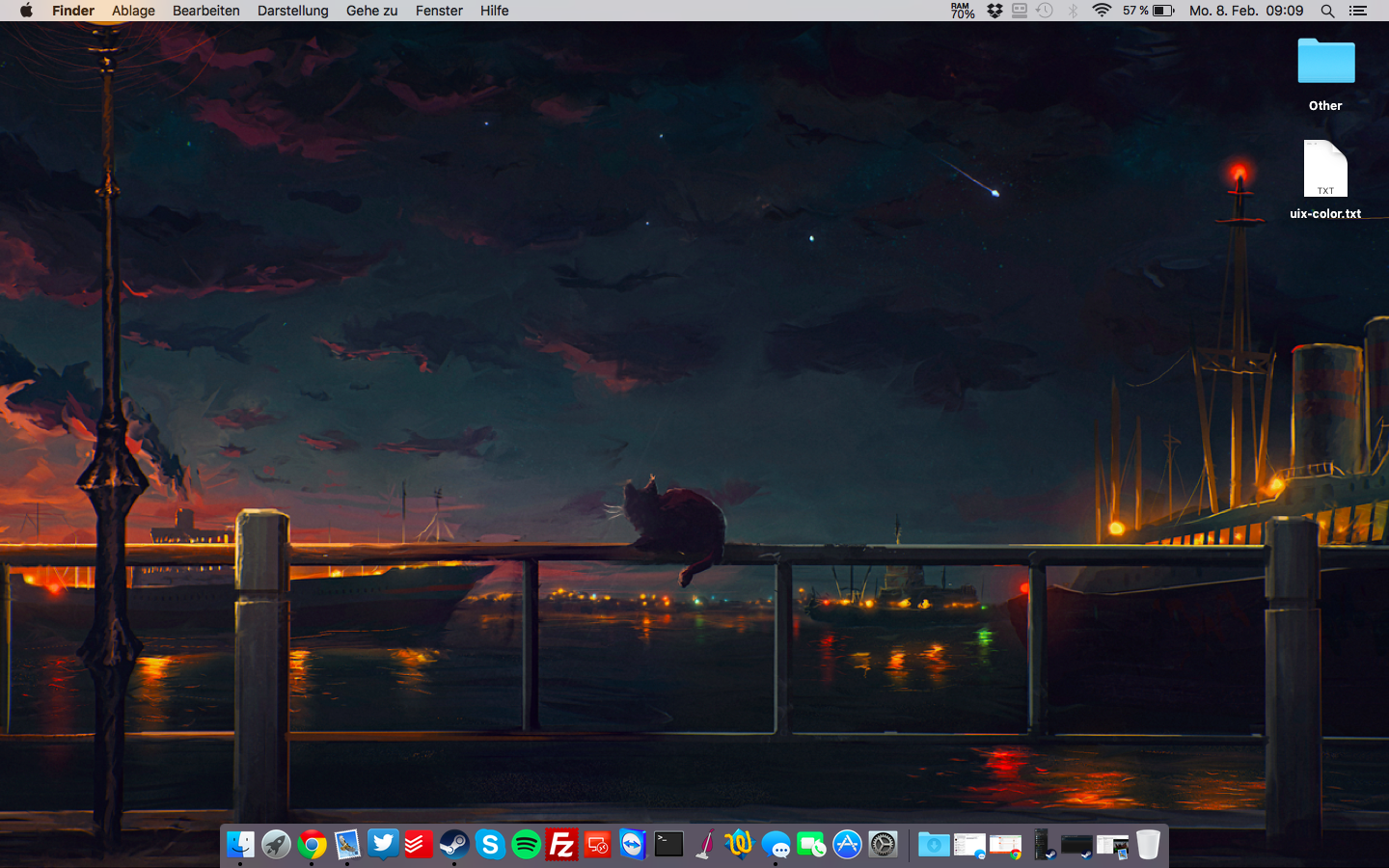Expand the Wi-Fi status menu

pyautogui.click(x=1102, y=11)
